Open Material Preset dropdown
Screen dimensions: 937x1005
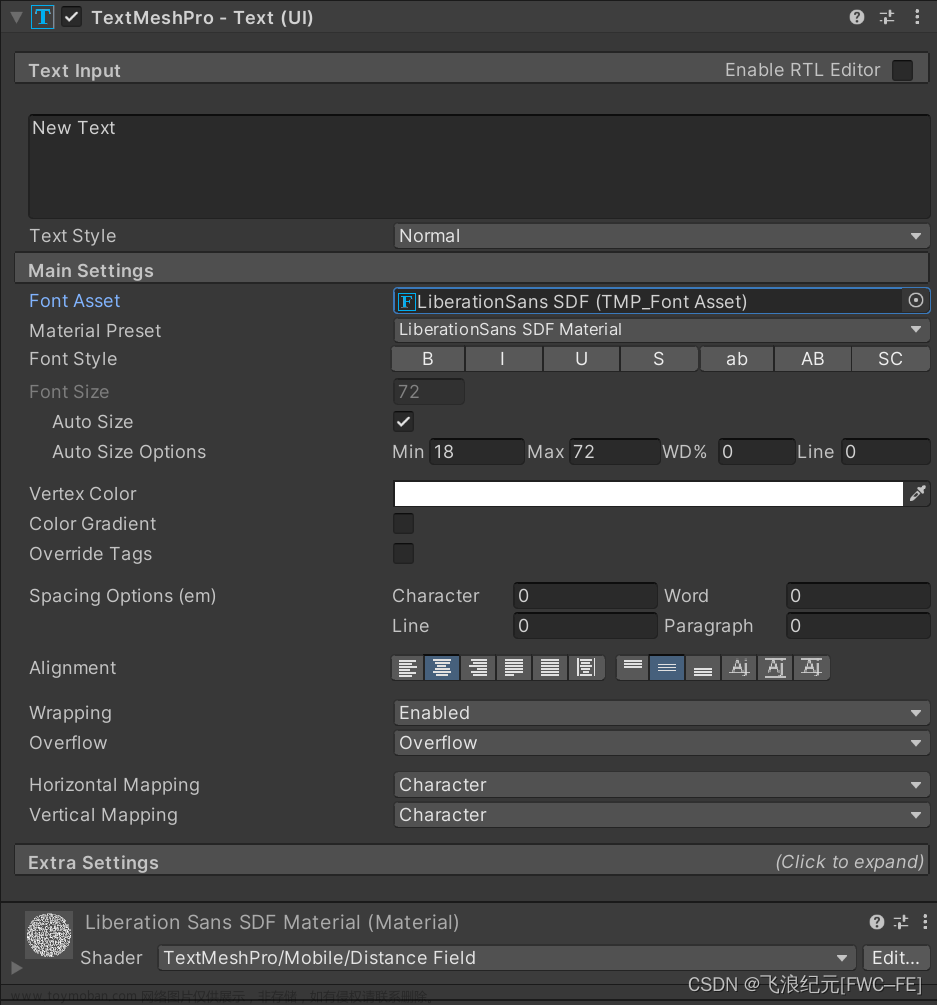click(661, 329)
